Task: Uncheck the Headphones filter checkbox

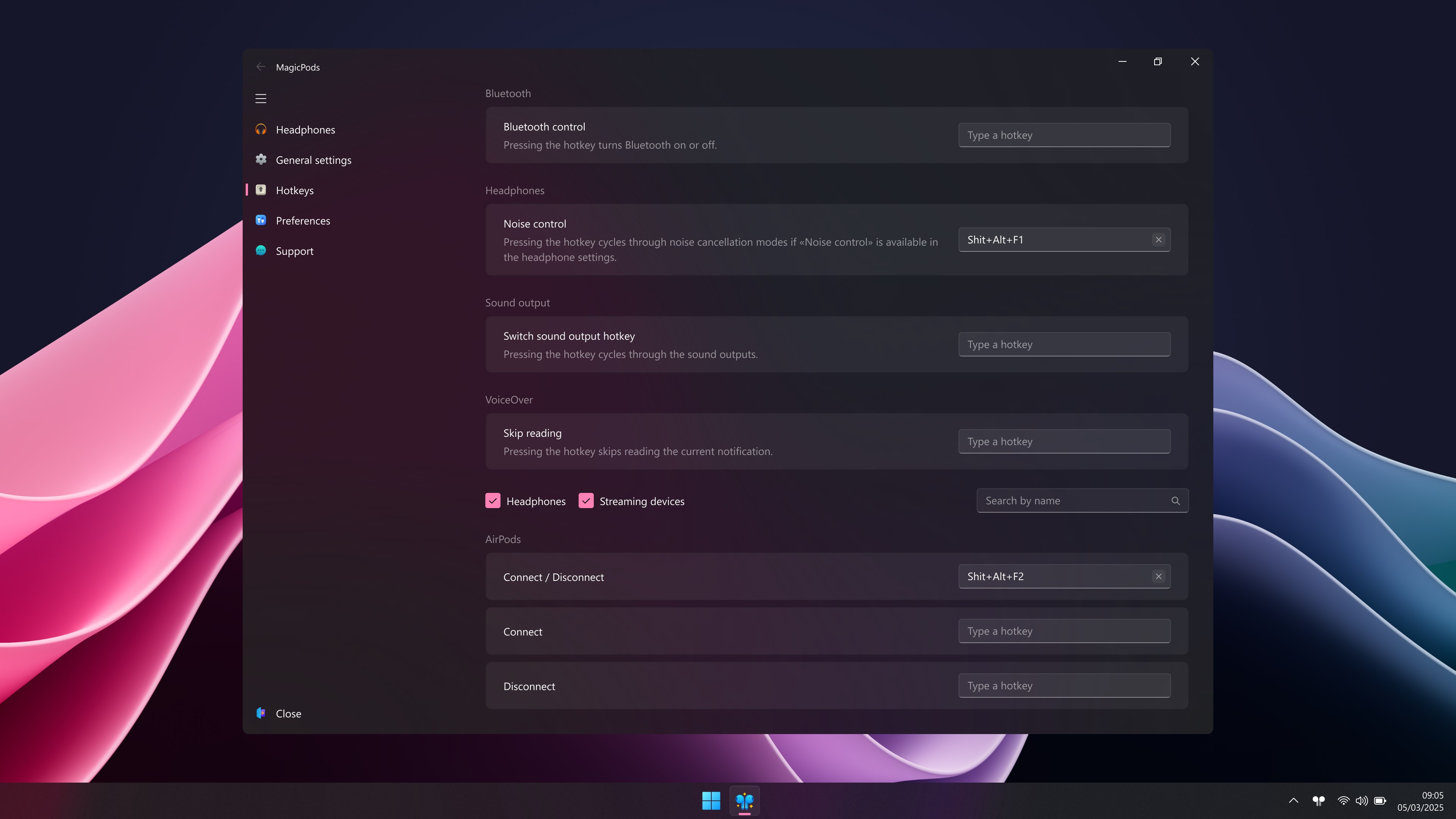Action: 493,501
